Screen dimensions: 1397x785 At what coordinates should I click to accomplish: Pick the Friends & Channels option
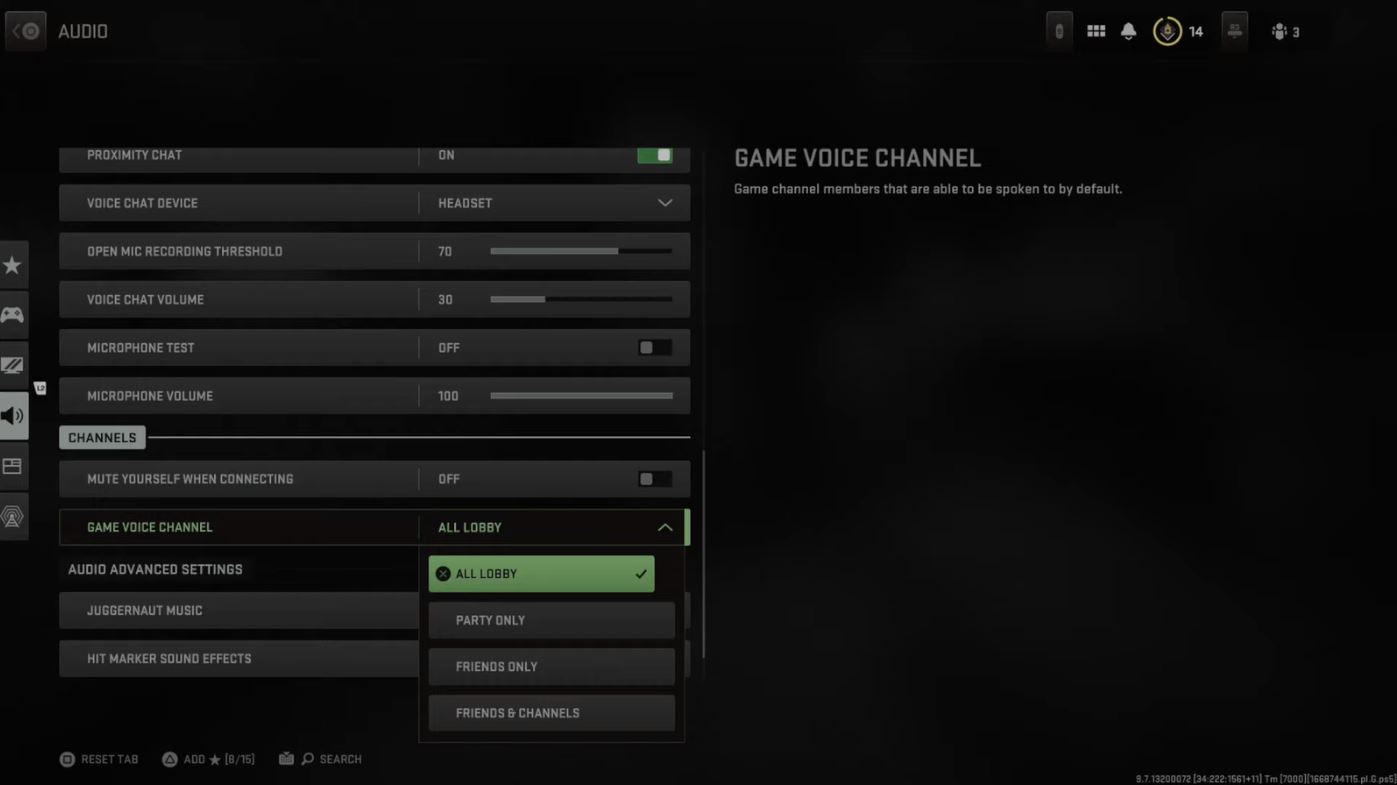point(551,713)
